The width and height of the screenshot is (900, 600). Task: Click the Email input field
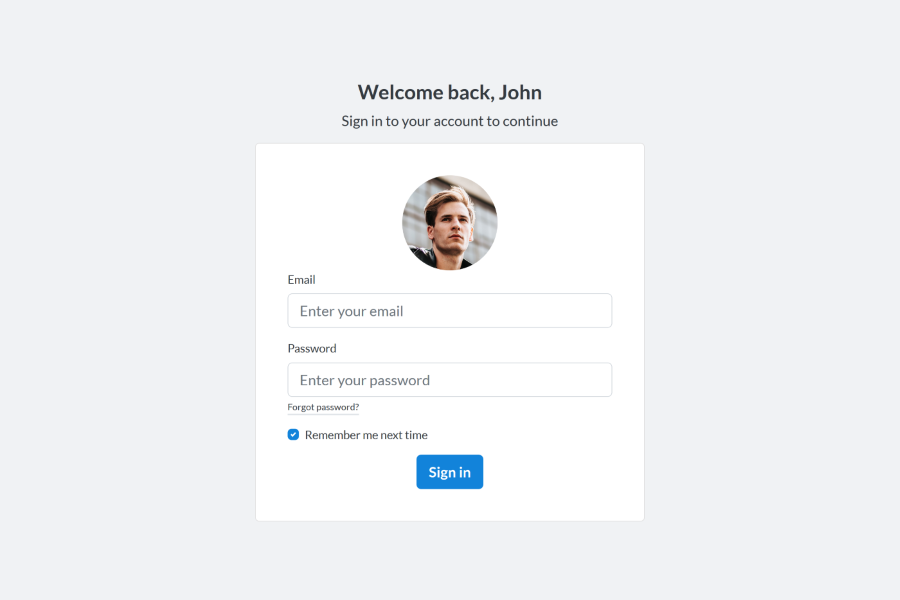click(x=449, y=311)
